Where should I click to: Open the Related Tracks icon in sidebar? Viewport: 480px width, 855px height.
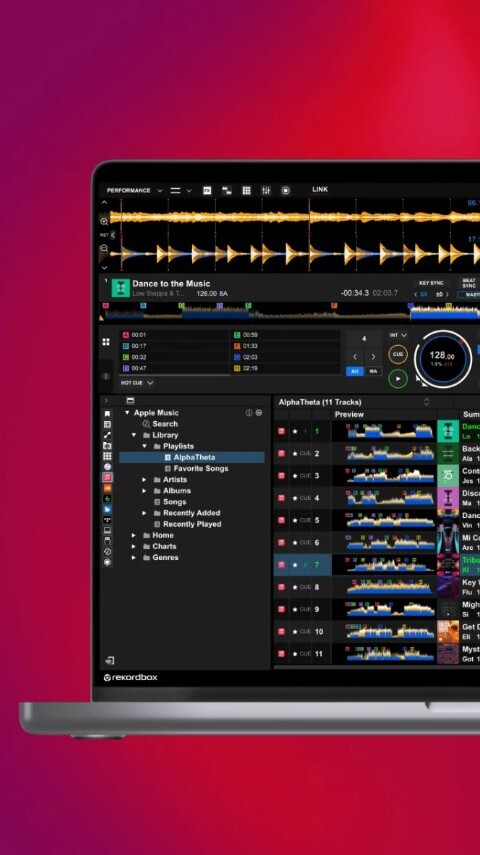107,435
